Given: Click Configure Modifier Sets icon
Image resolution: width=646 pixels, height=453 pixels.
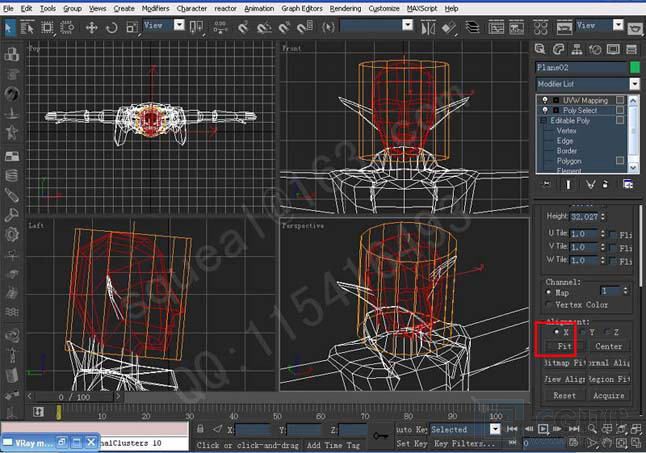Looking at the screenshot, I should tap(628, 184).
